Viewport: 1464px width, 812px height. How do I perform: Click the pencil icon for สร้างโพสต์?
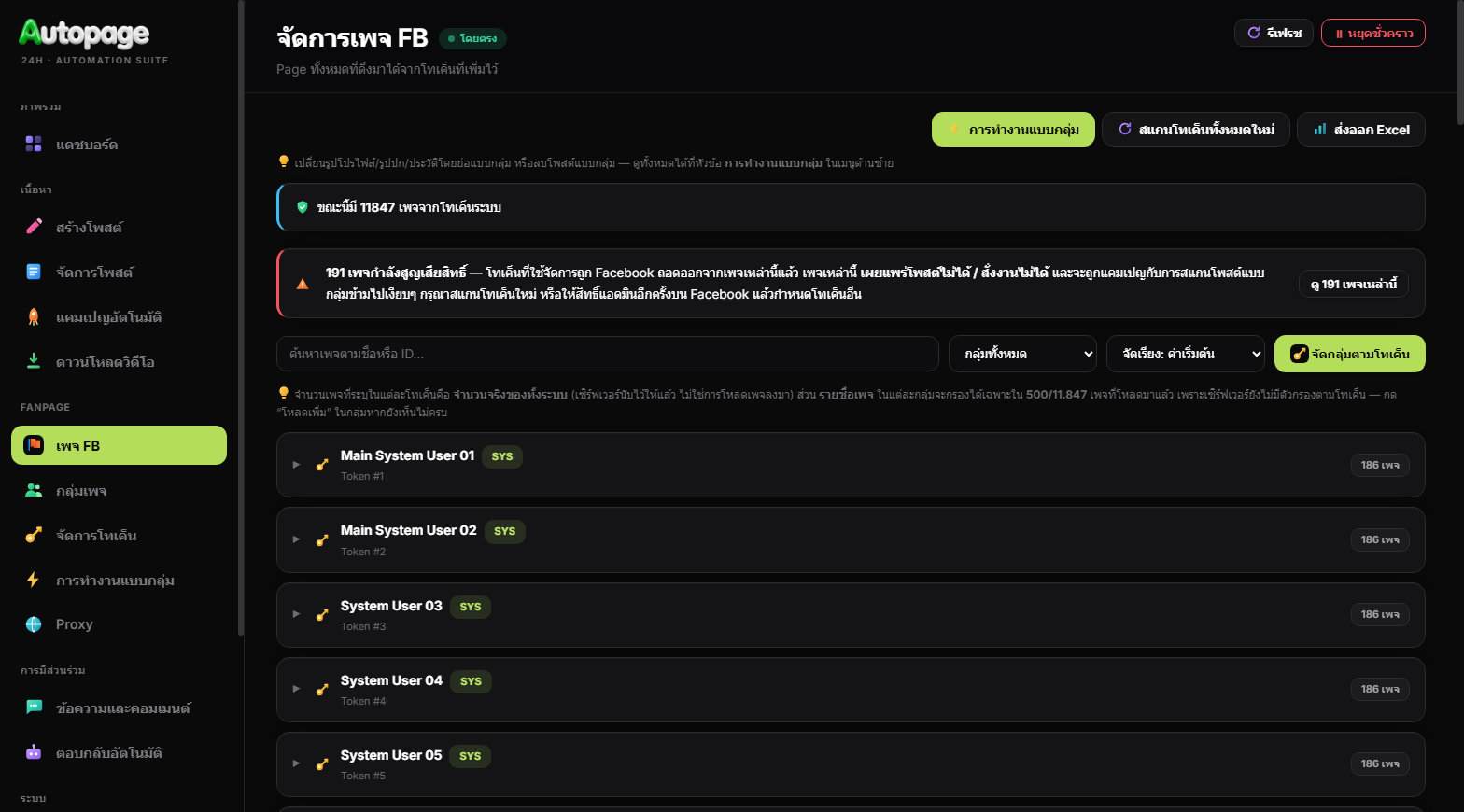(x=34, y=227)
